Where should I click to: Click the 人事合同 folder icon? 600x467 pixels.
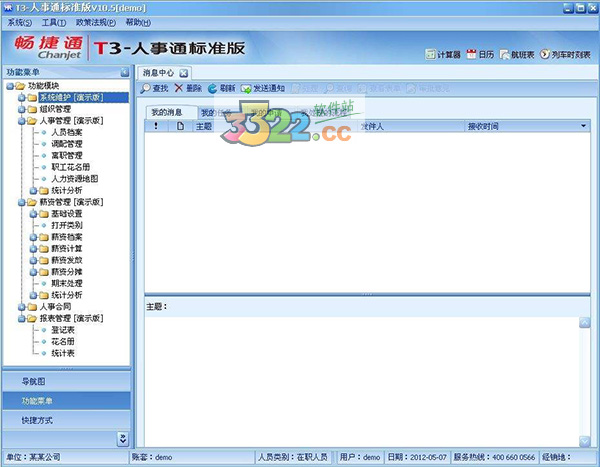pyautogui.click(x=32, y=307)
